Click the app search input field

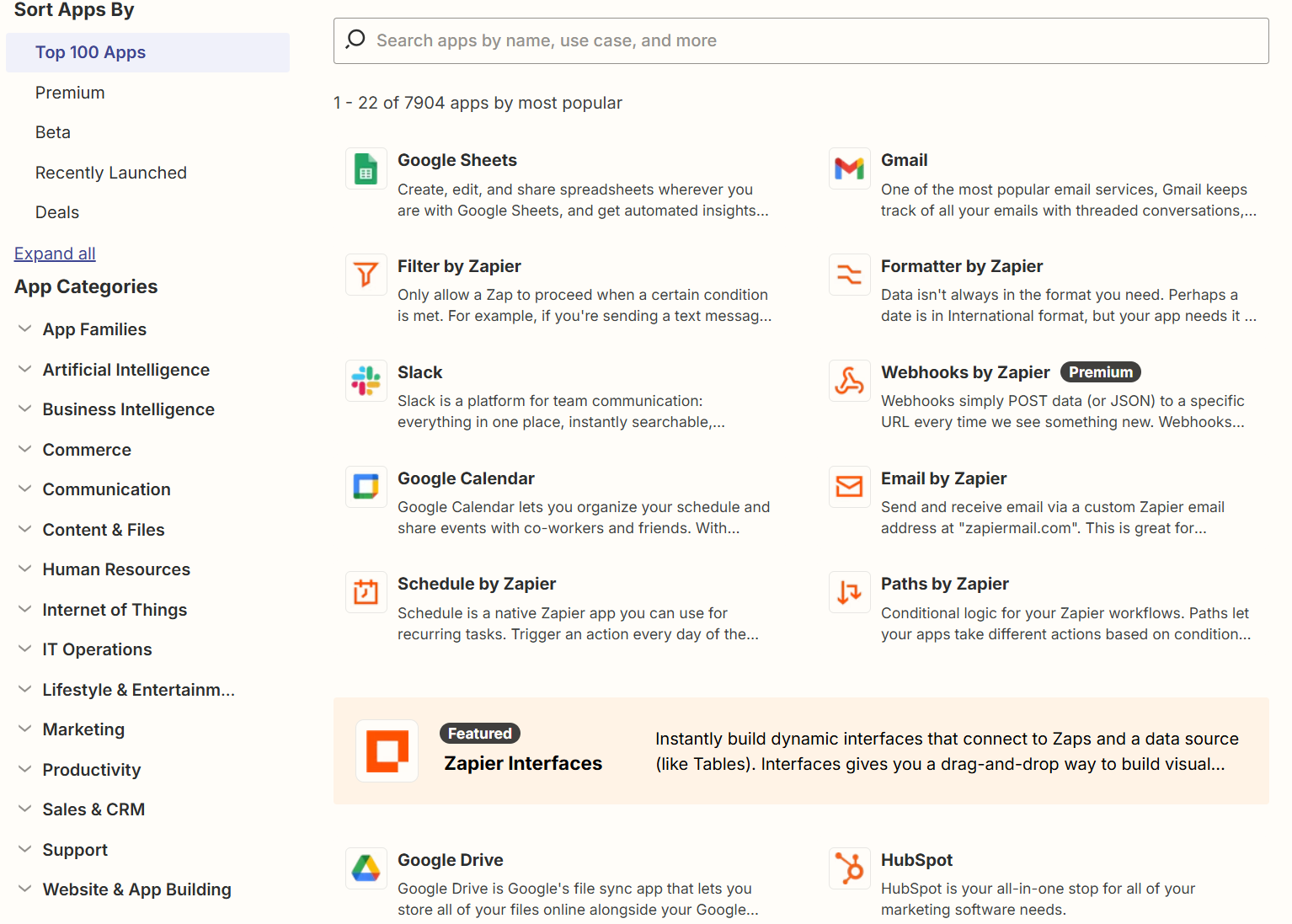[x=800, y=40]
